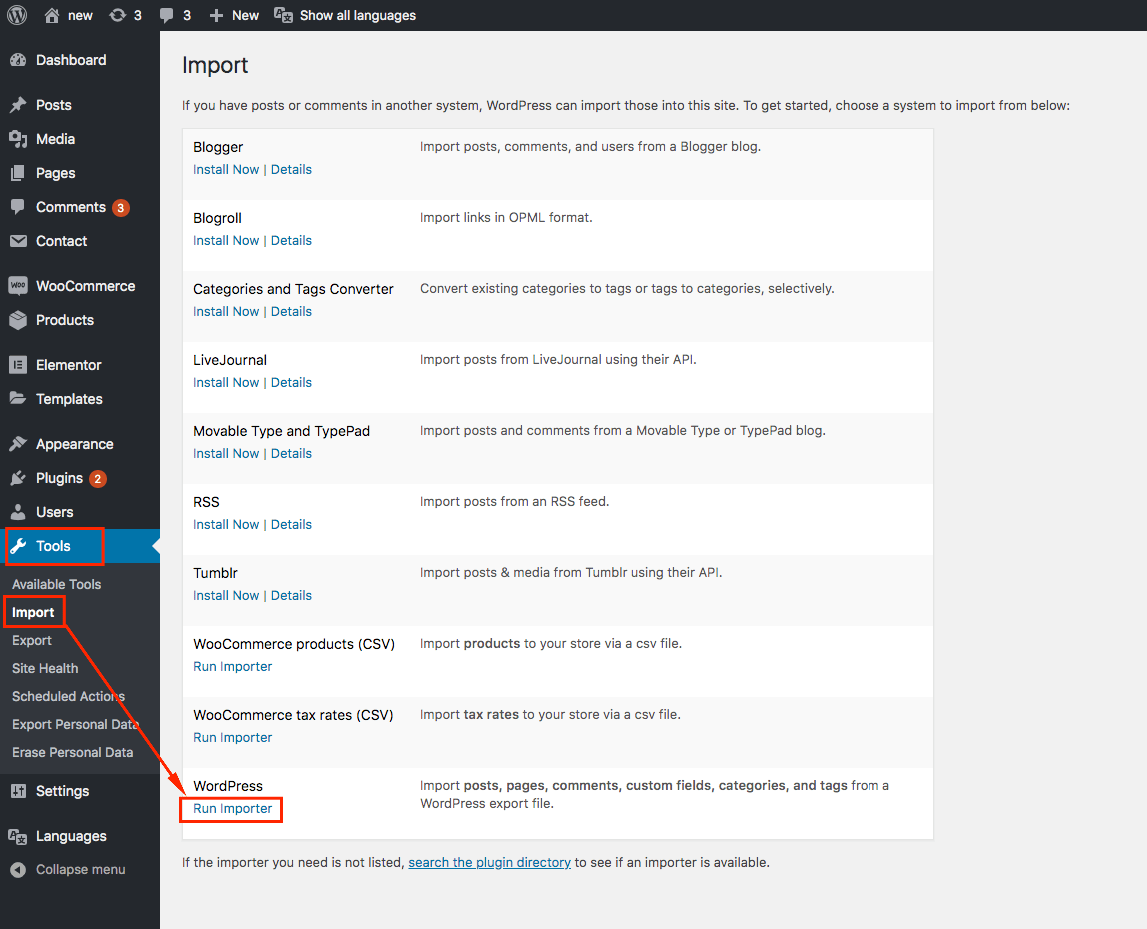This screenshot has height=929, width=1147.
Task: Go to Site Health under Tools
Action: click(45, 668)
